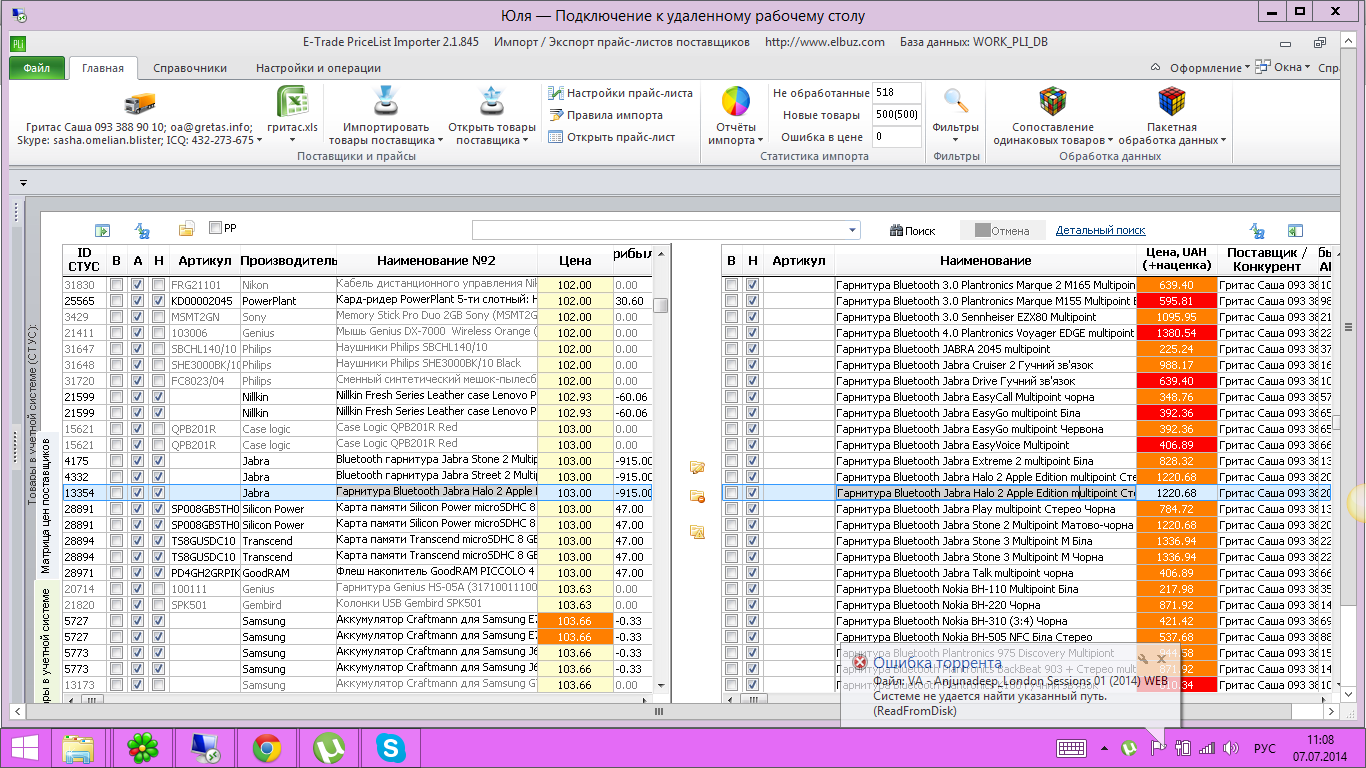Open the Детальный поиск link
The image size is (1366, 768).
click(x=1101, y=231)
